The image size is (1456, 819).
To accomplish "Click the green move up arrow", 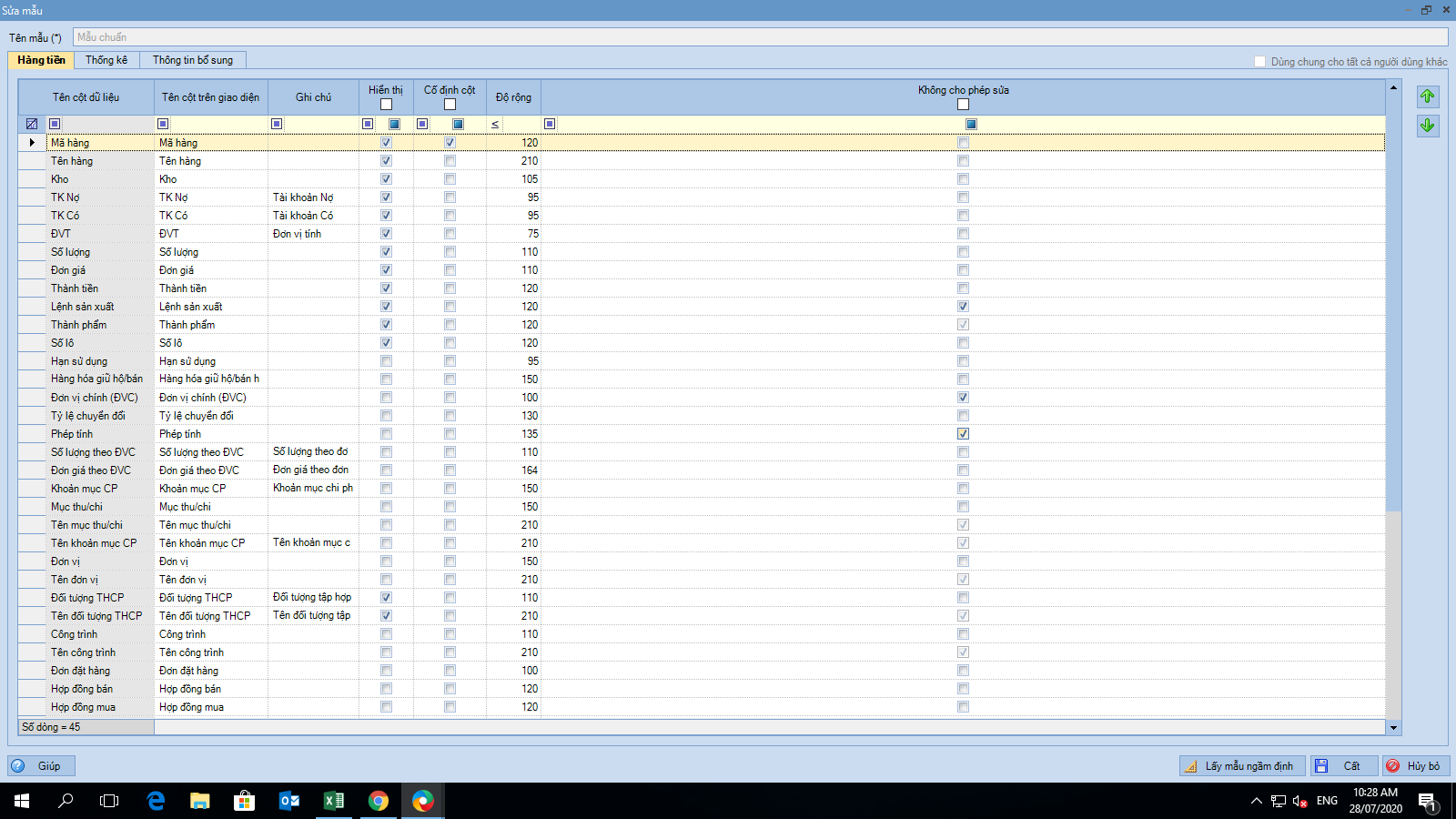I will (1427, 96).
